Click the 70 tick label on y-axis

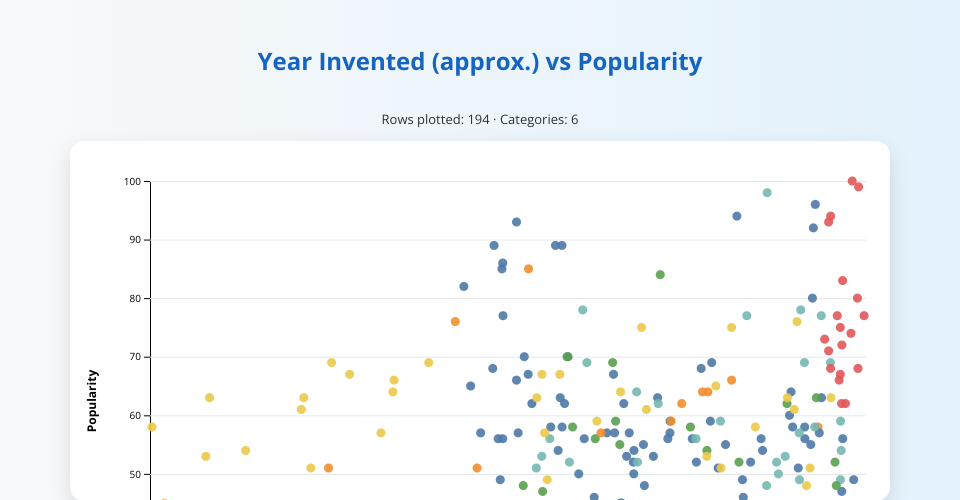pos(135,357)
